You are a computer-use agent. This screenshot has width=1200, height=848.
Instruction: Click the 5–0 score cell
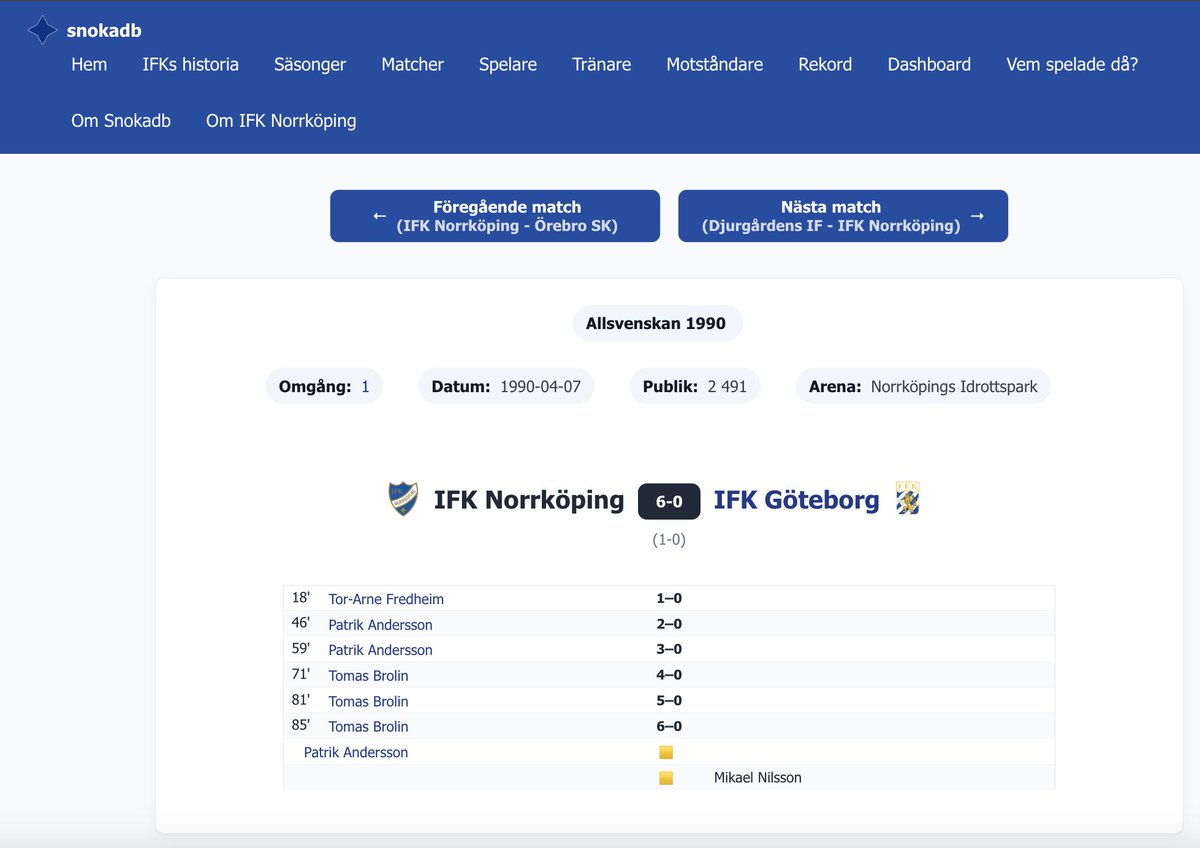pyautogui.click(x=669, y=700)
